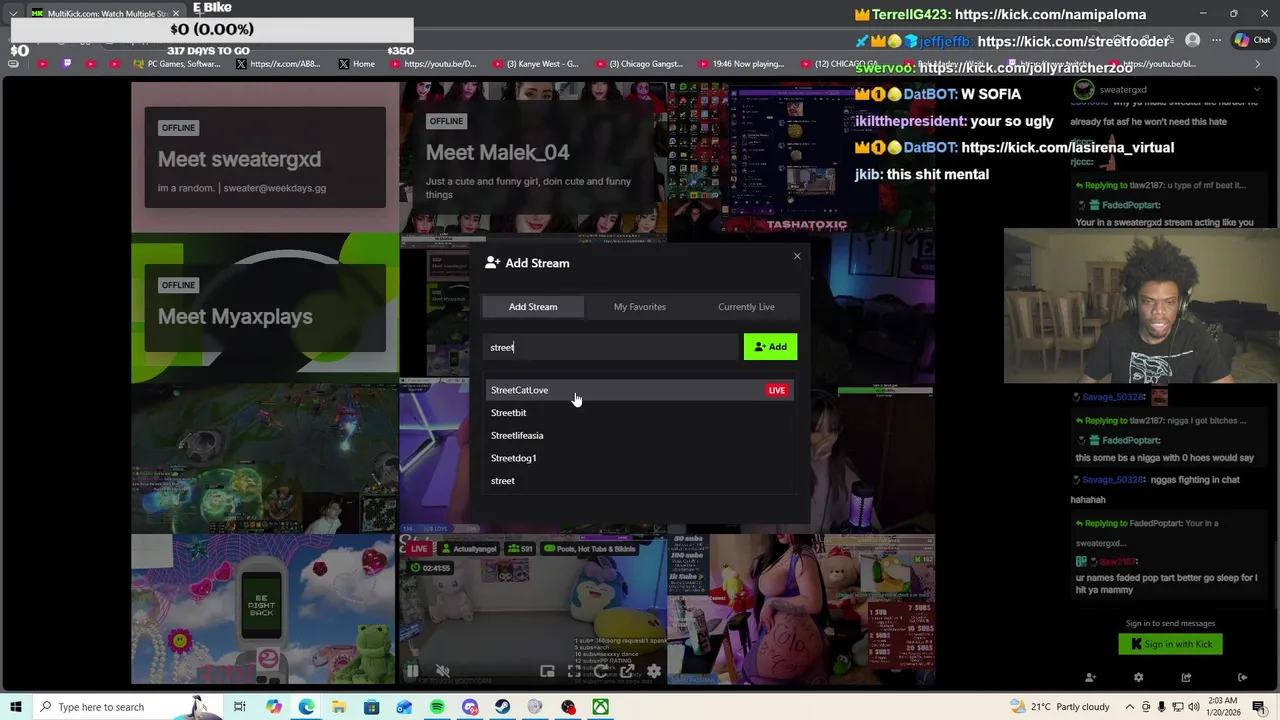The width and height of the screenshot is (1280, 720).
Task: Enable picture-in-picture on stream player
Action: 547,671
